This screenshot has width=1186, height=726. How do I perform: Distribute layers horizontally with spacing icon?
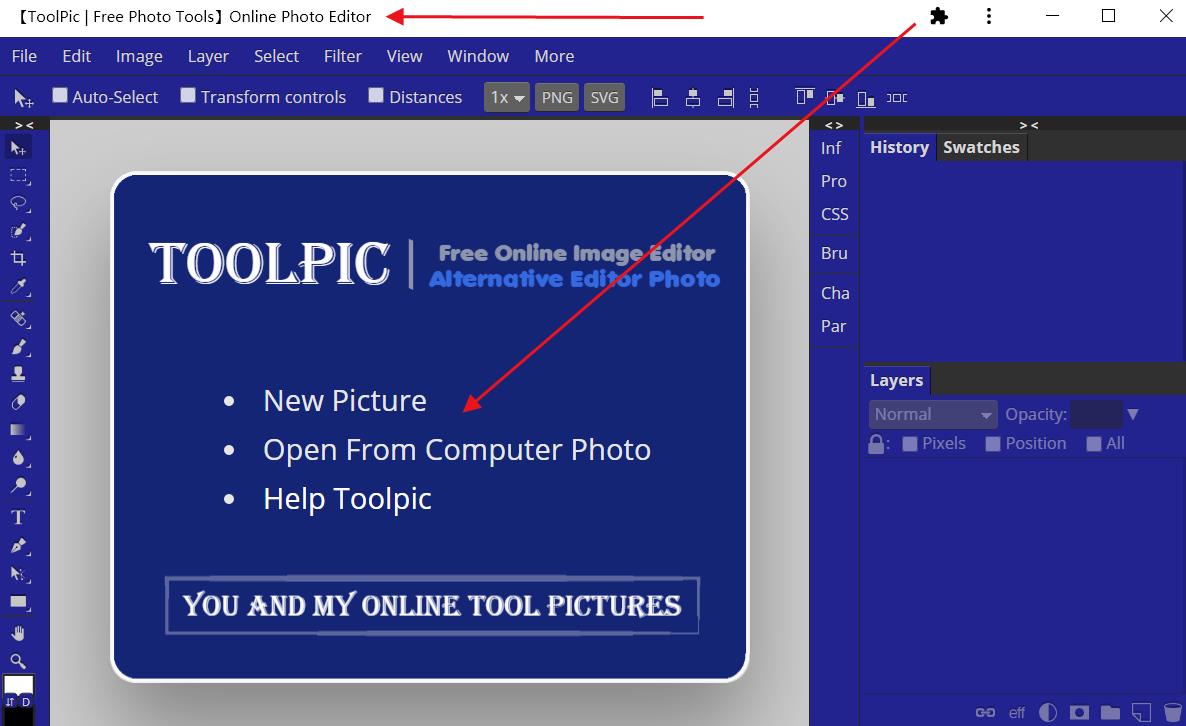[x=897, y=98]
